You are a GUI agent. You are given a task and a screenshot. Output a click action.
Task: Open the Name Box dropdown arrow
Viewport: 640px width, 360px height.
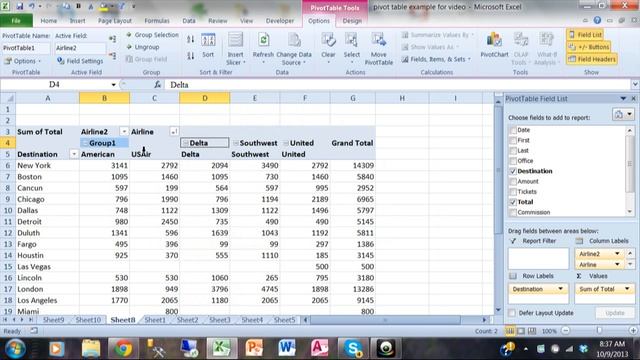(113, 84)
